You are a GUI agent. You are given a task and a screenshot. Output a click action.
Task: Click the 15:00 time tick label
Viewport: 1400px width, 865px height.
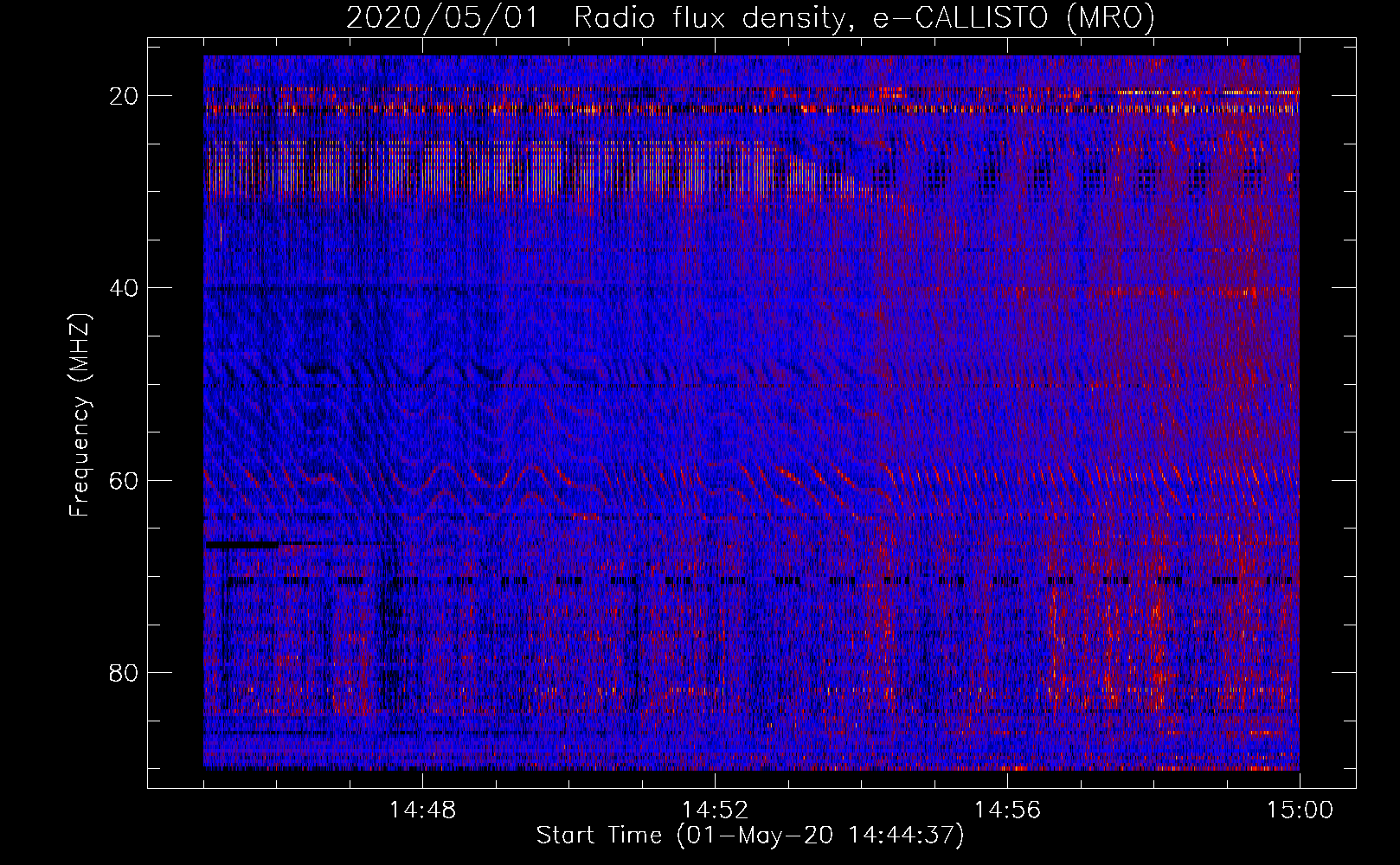pyautogui.click(x=1300, y=811)
